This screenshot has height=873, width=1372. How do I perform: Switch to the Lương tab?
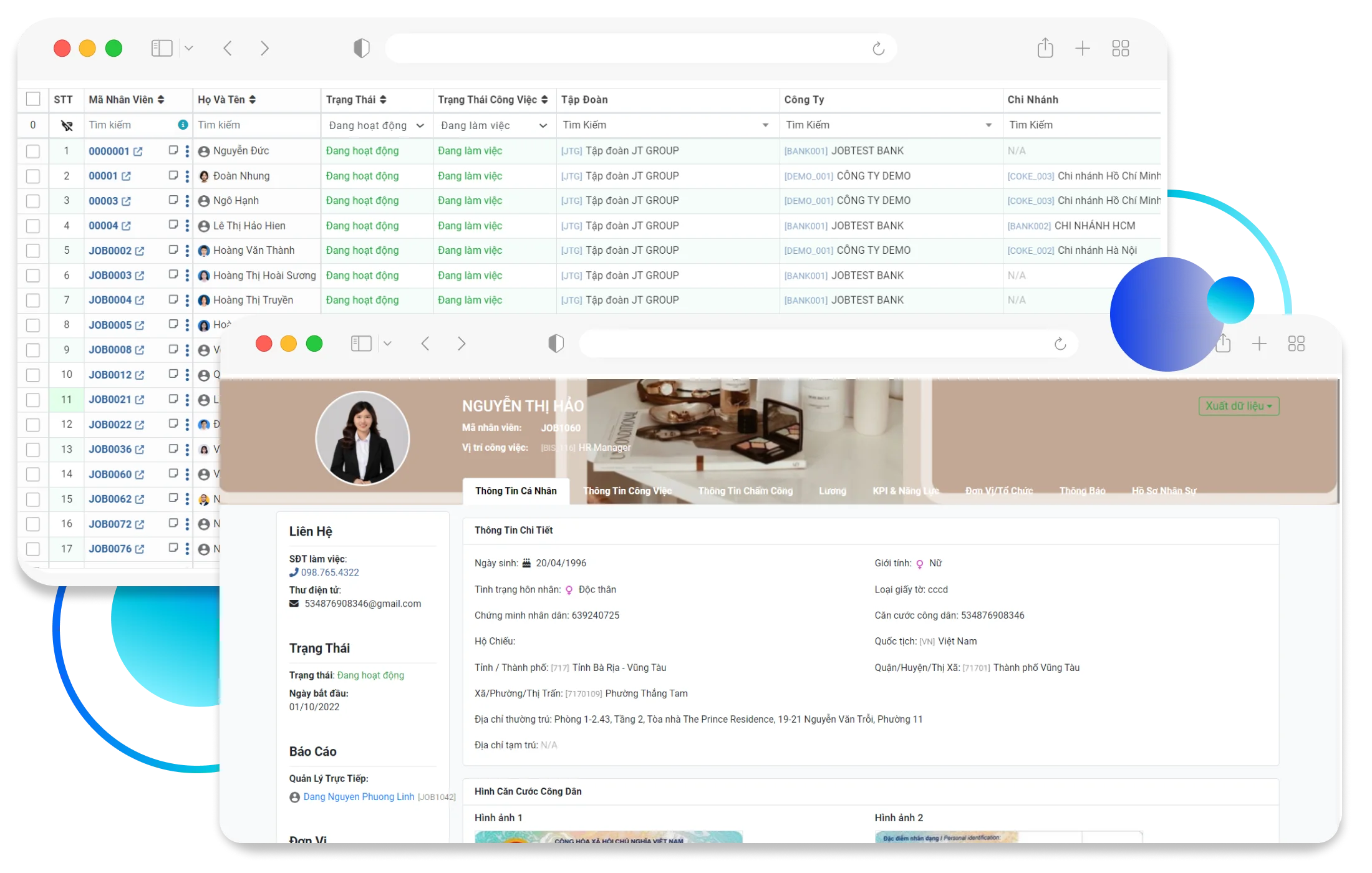(x=833, y=491)
